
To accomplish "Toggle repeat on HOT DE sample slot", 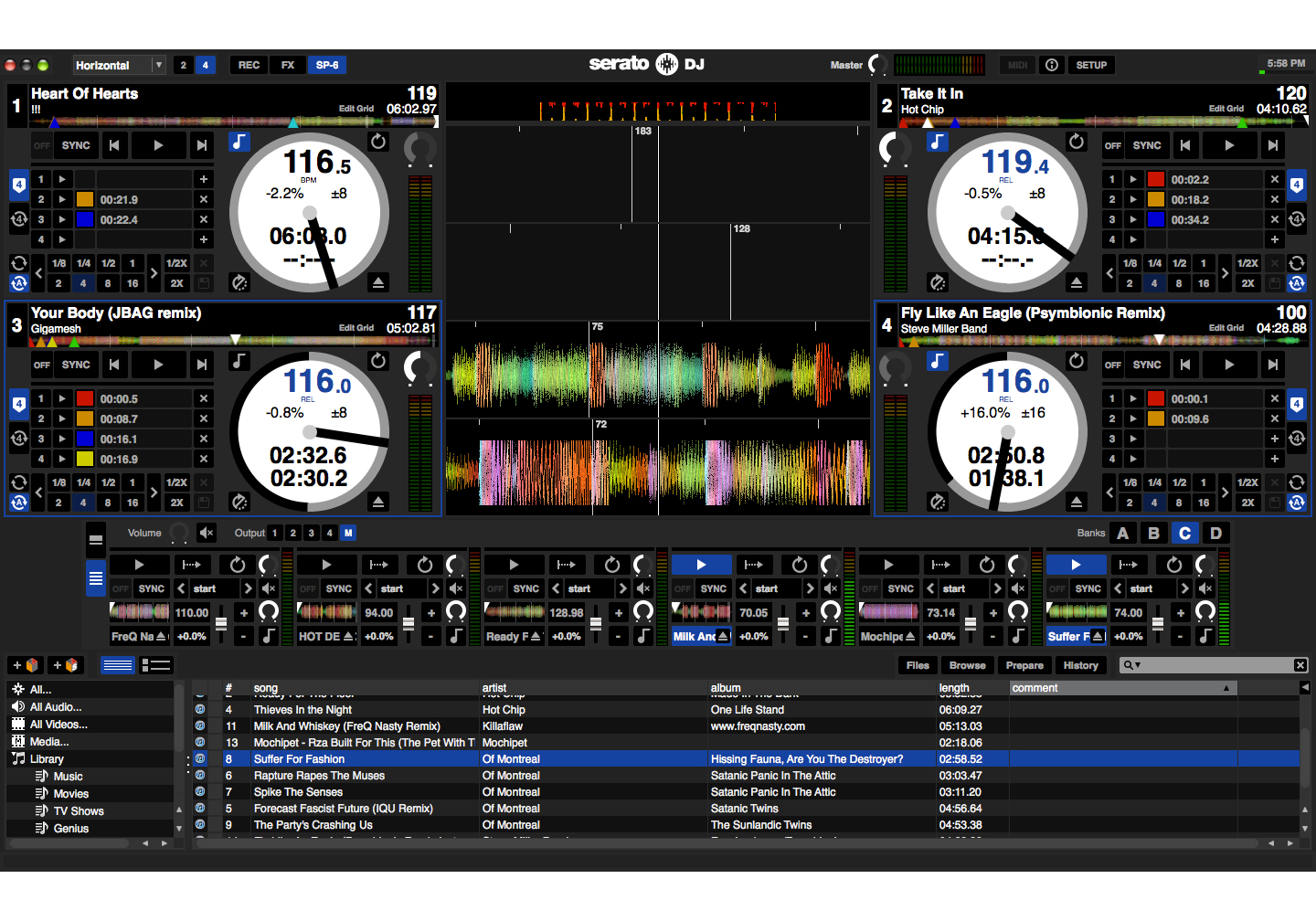I will click(x=425, y=565).
